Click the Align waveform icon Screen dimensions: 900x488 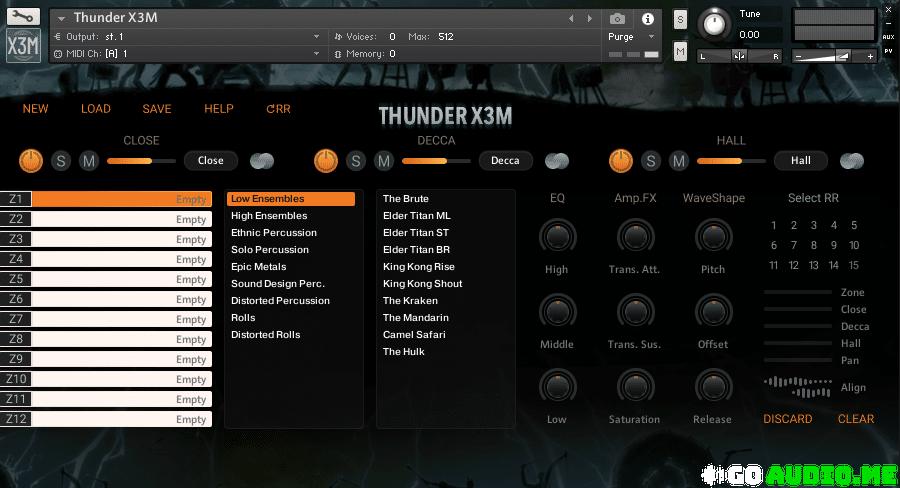(x=796, y=387)
